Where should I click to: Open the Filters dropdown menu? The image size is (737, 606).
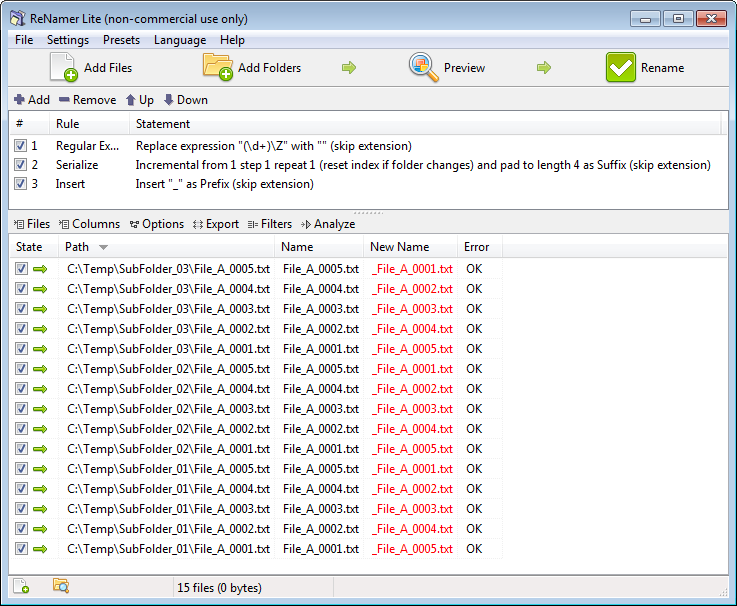(x=270, y=224)
